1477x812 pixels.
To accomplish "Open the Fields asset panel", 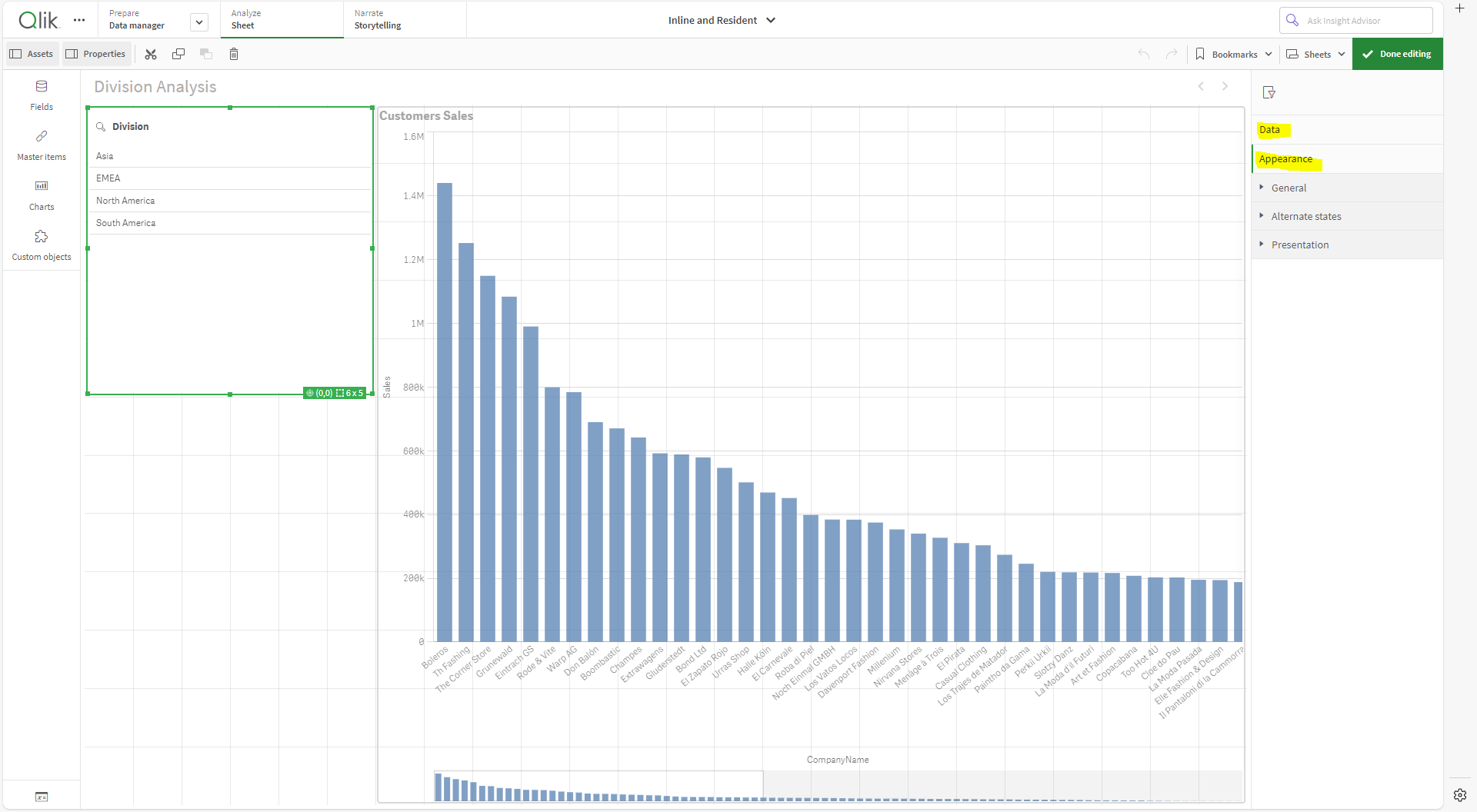I will pyautogui.click(x=42, y=95).
